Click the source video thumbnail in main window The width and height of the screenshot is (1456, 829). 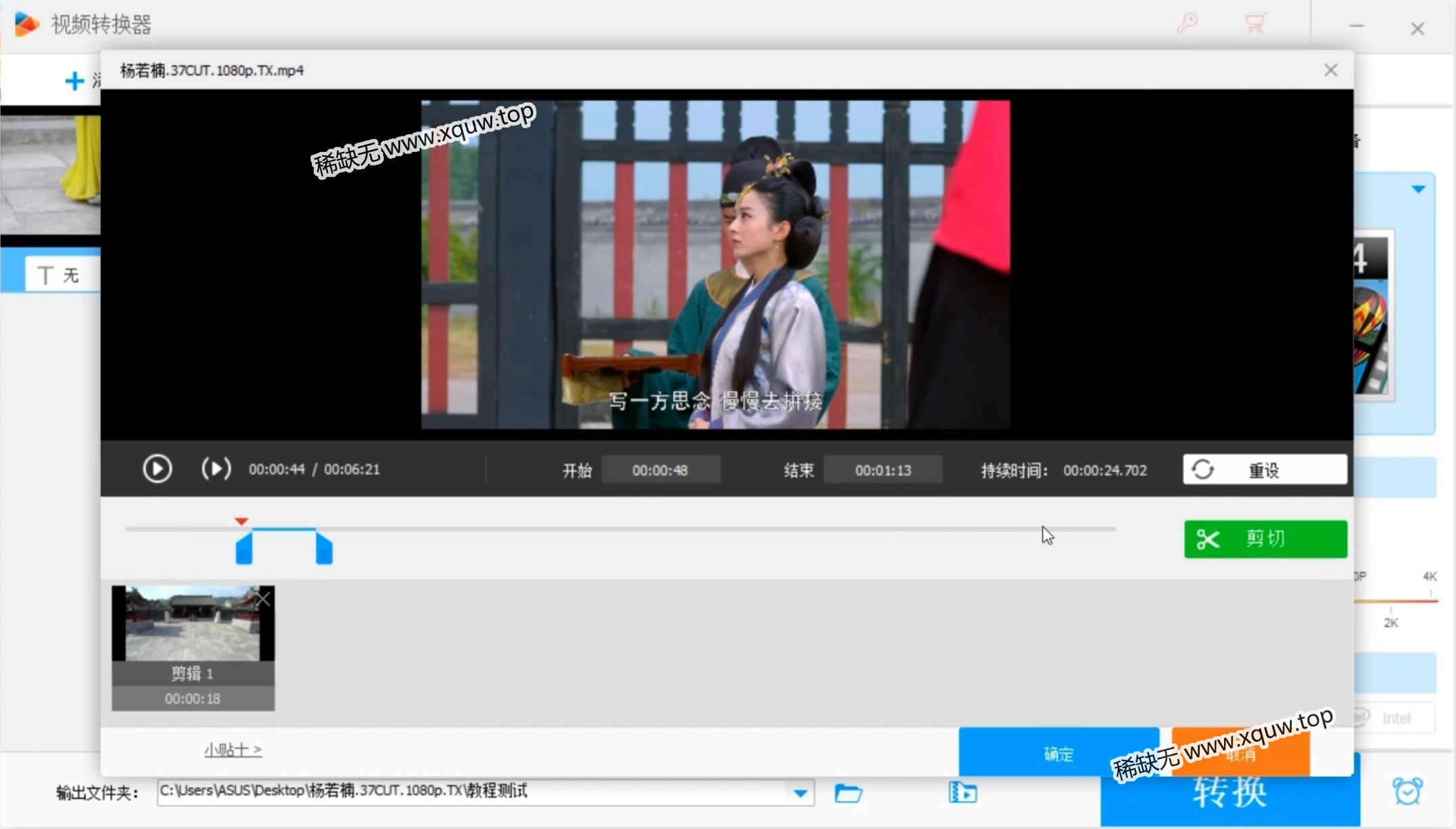pos(50,174)
